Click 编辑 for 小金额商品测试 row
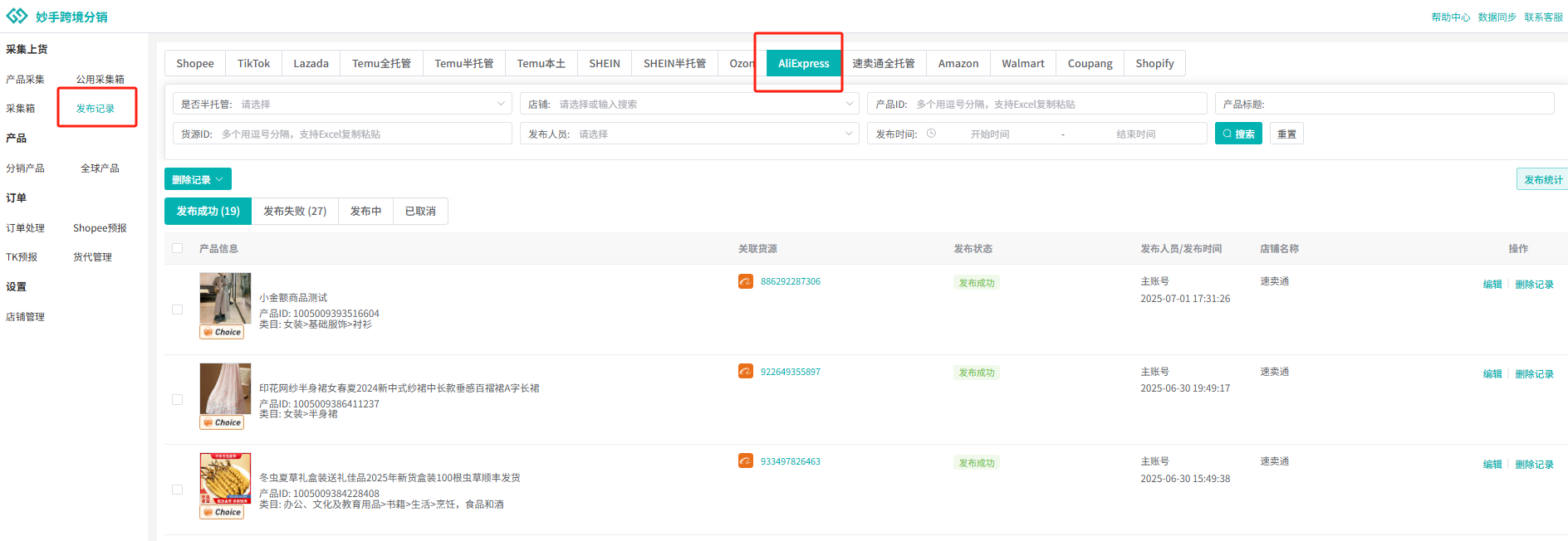1568x541 pixels. (1492, 284)
